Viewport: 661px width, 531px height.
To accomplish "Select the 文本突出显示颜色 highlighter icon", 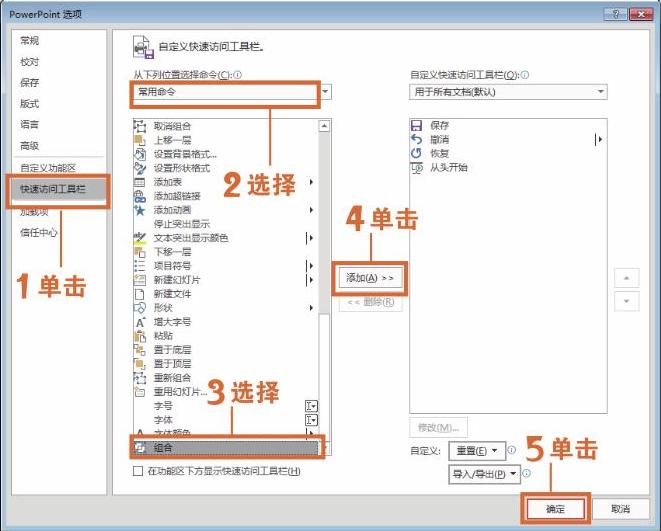I will (x=140, y=238).
